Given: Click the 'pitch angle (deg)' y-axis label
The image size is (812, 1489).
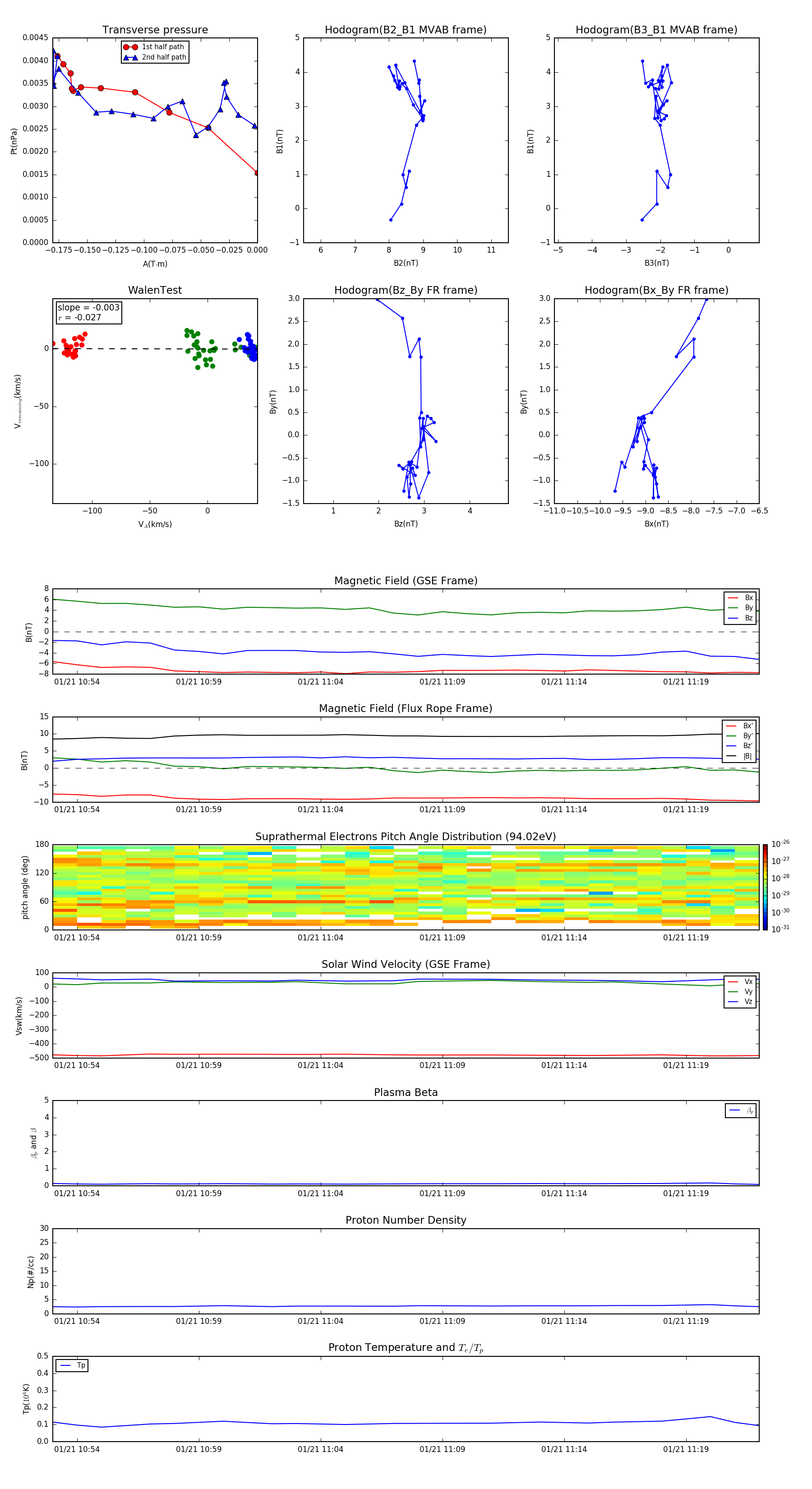Looking at the screenshot, I should coord(25,887).
